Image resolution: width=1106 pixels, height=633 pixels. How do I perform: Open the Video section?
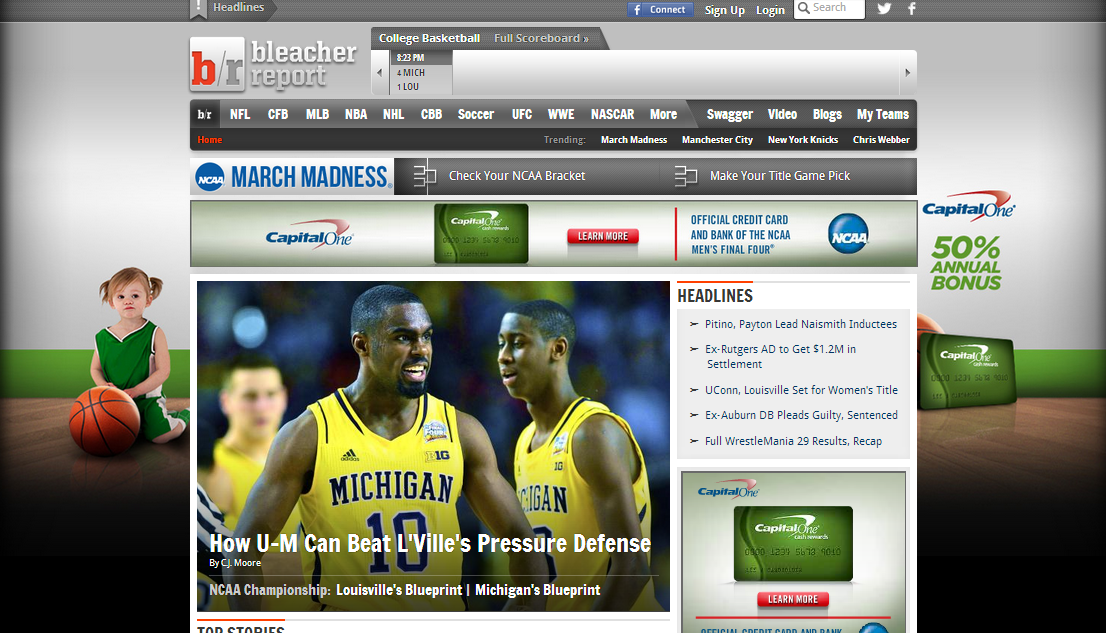click(x=782, y=114)
